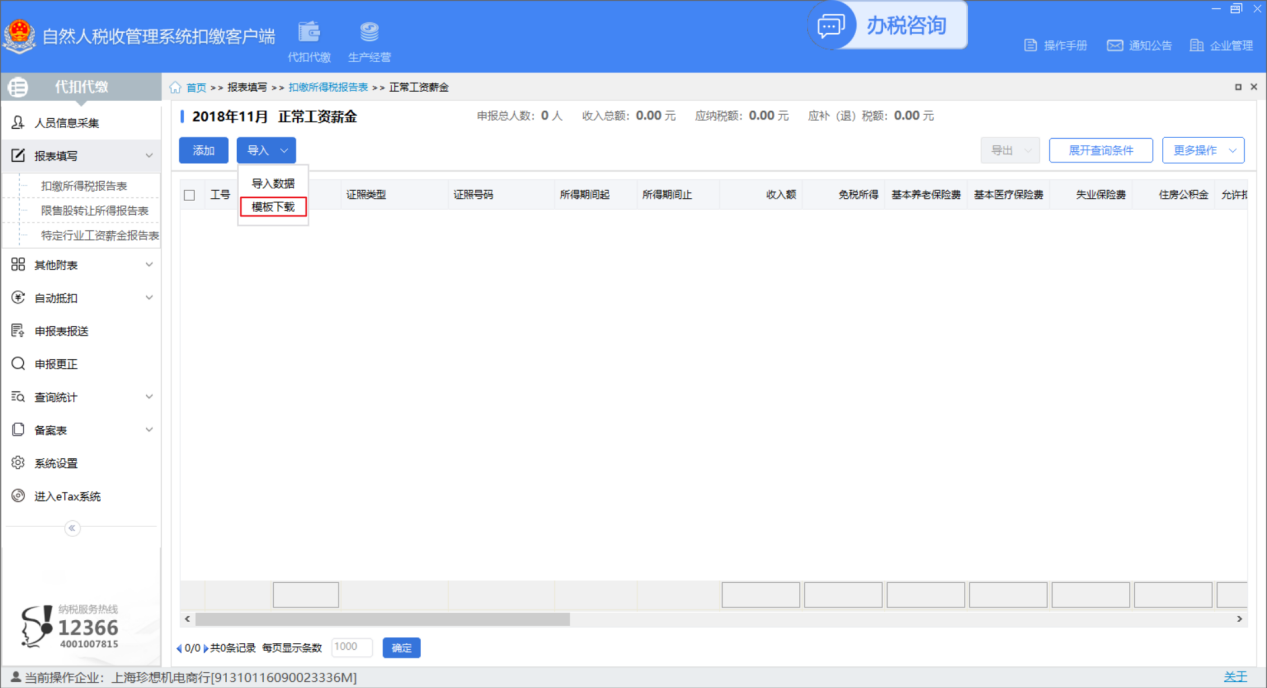The width and height of the screenshot is (1267, 688).
Task: Click the rows-per-page input field
Action: click(352, 647)
